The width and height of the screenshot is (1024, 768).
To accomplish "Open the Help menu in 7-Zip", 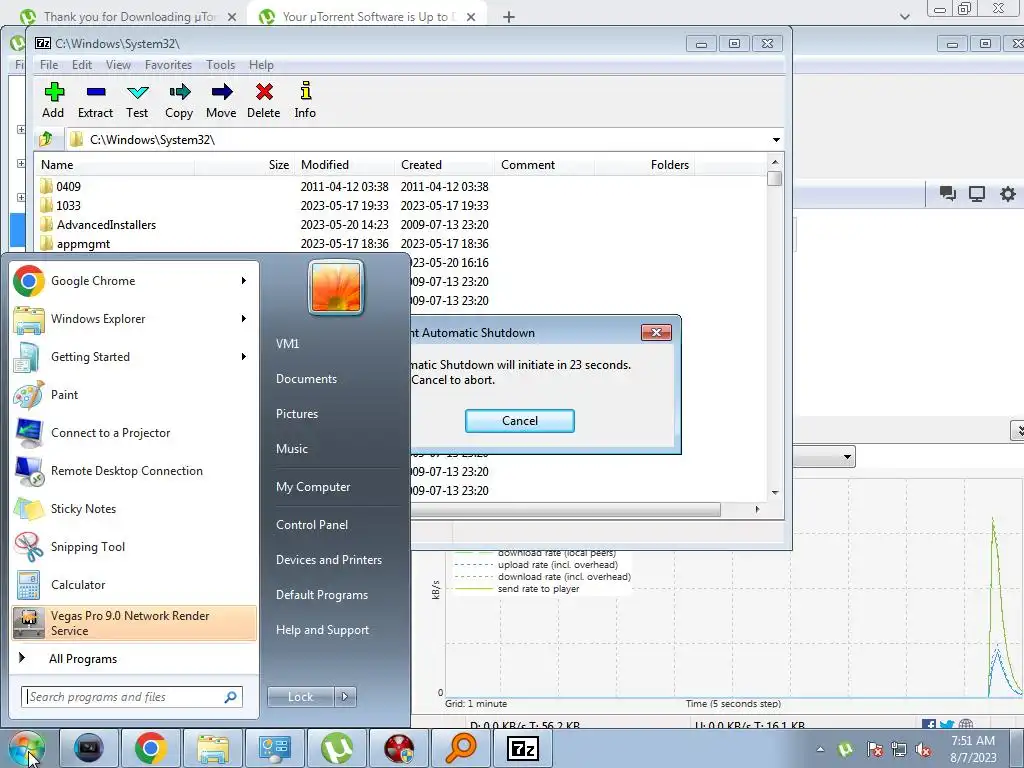I will pos(261,65).
